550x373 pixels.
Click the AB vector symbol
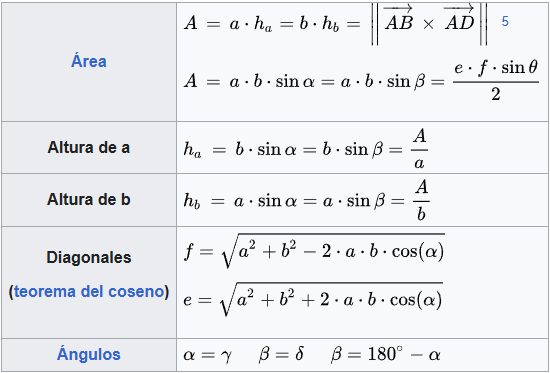[x=398, y=18]
